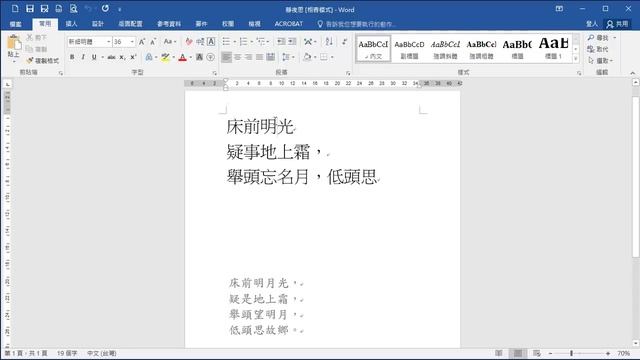Screen dimensions: 640x360
Task: Open the font name dropdown
Action: [x=109, y=42]
